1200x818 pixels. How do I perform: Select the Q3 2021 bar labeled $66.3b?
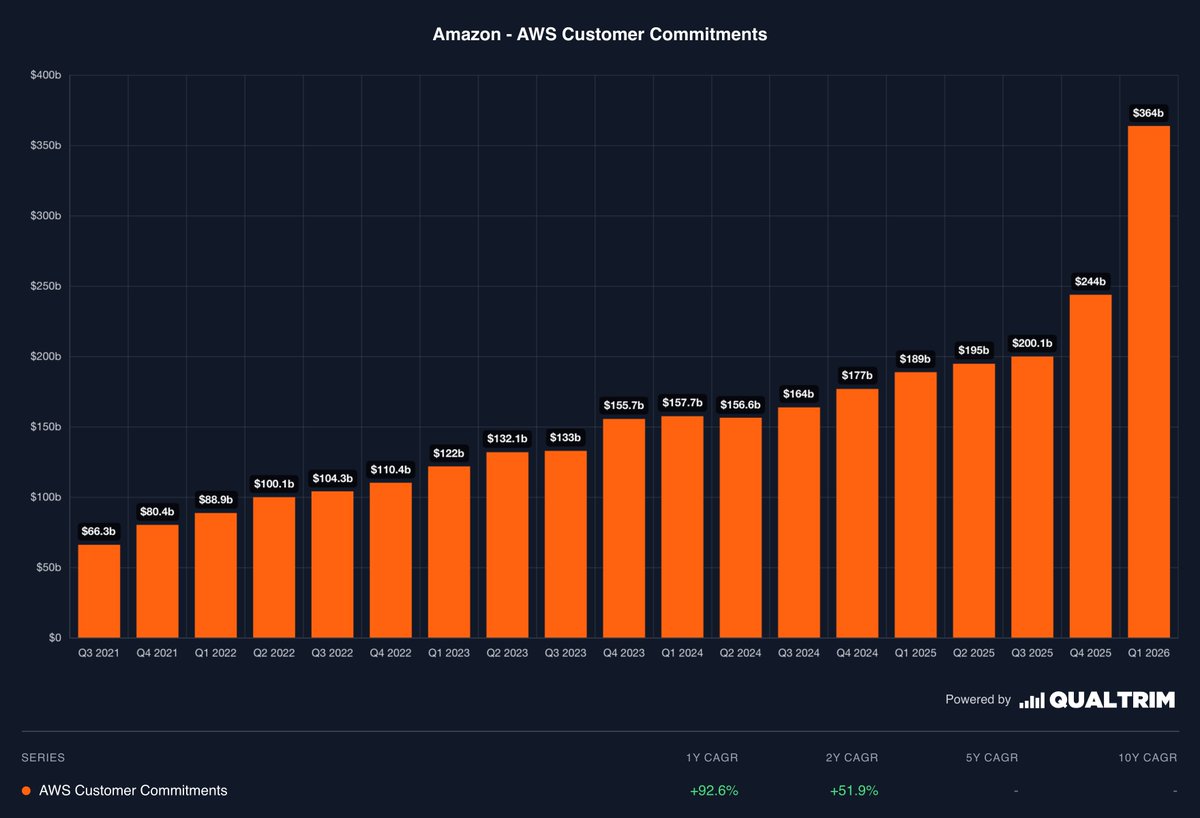pyautogui.click(x=99, y=591)
